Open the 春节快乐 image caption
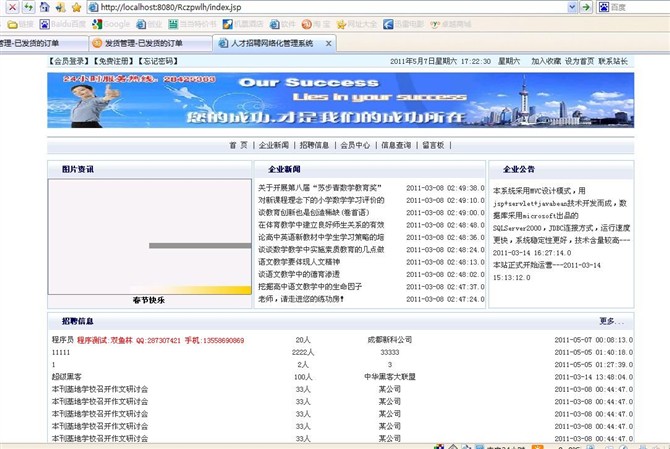 coord(149,300)
